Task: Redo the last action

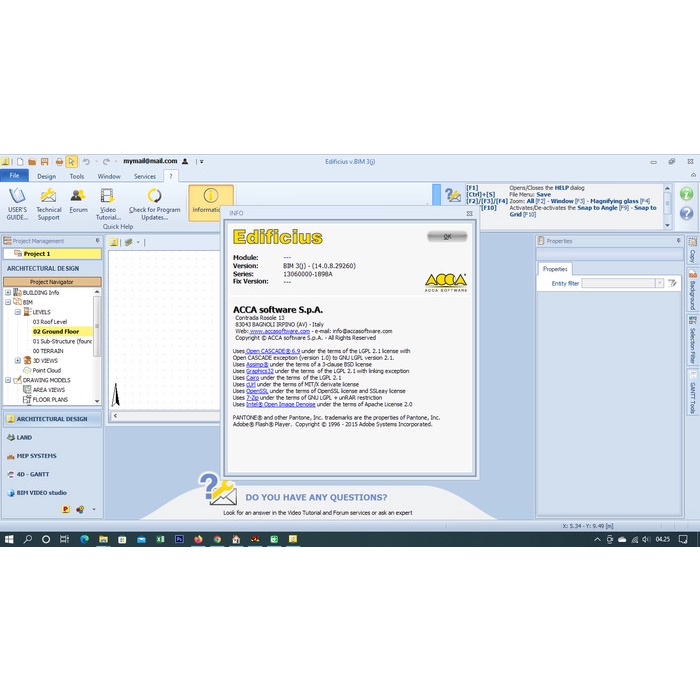Action: click(x=106, y=162)
